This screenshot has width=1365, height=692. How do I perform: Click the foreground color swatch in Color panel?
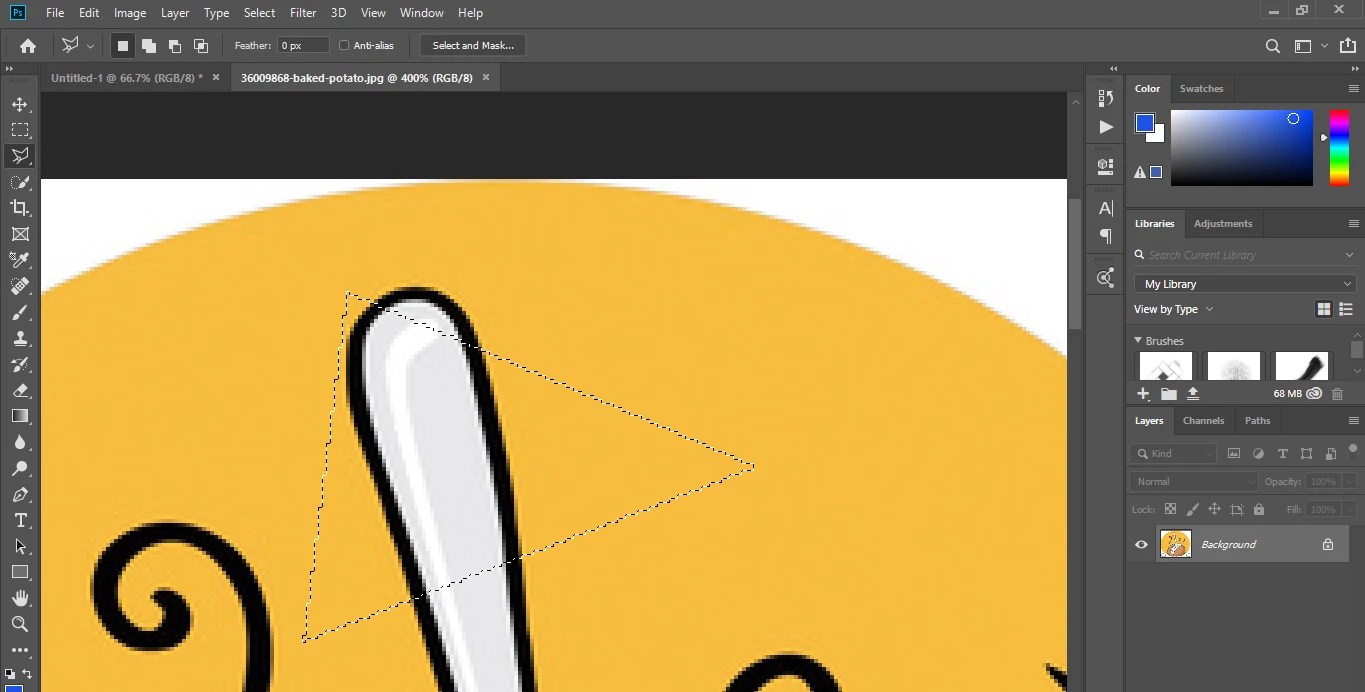(1145, 123)
